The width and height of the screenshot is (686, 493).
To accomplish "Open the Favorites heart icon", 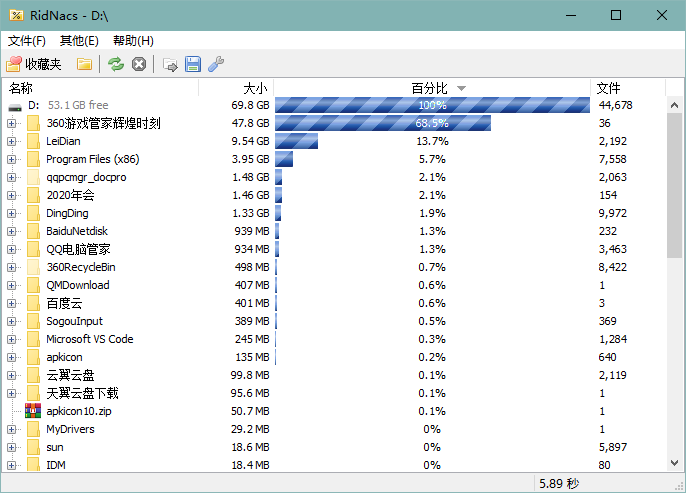I will pyautogui.click(x=14, y=64).
